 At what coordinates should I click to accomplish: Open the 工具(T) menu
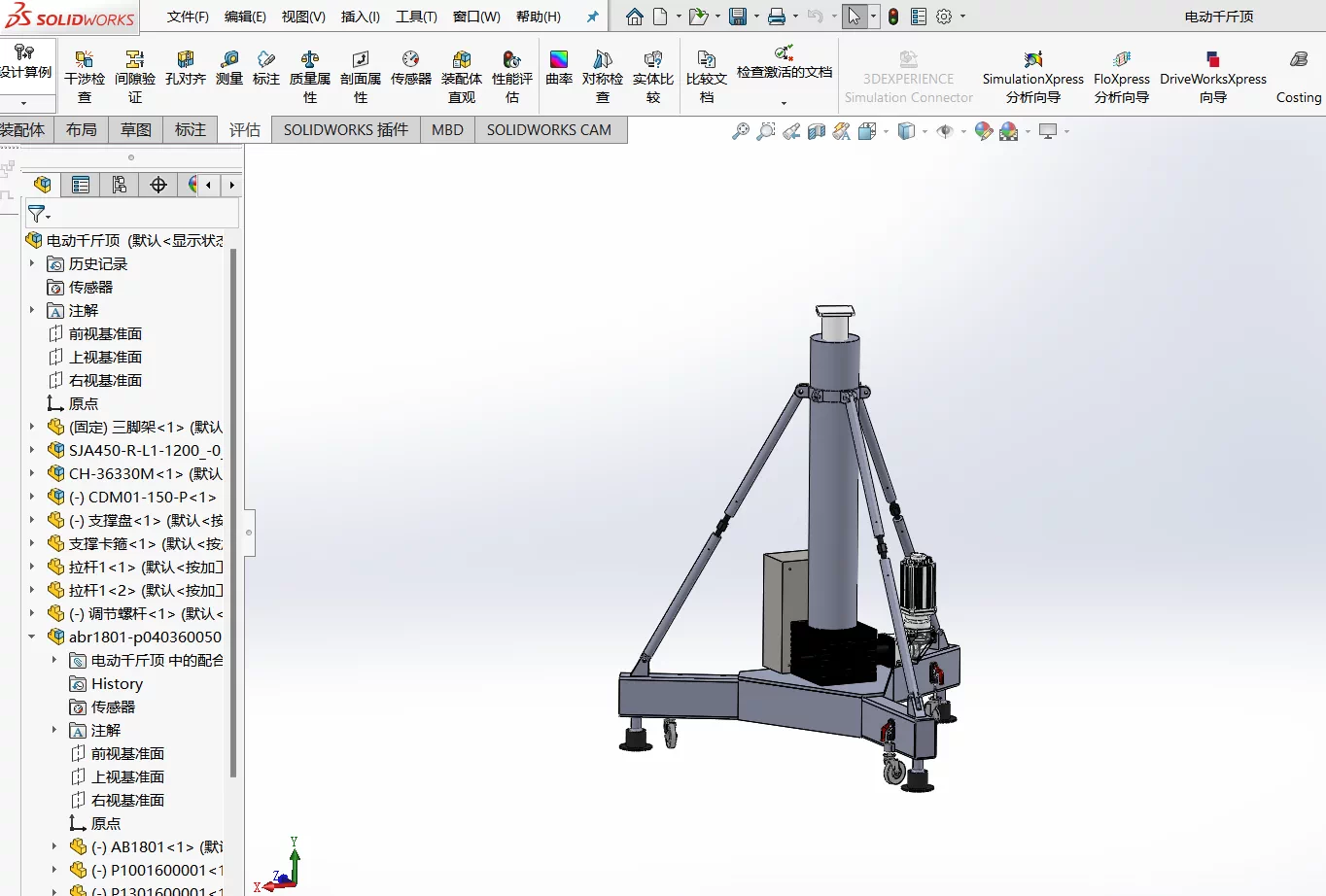pyautogui.click(x=416, y=17)
